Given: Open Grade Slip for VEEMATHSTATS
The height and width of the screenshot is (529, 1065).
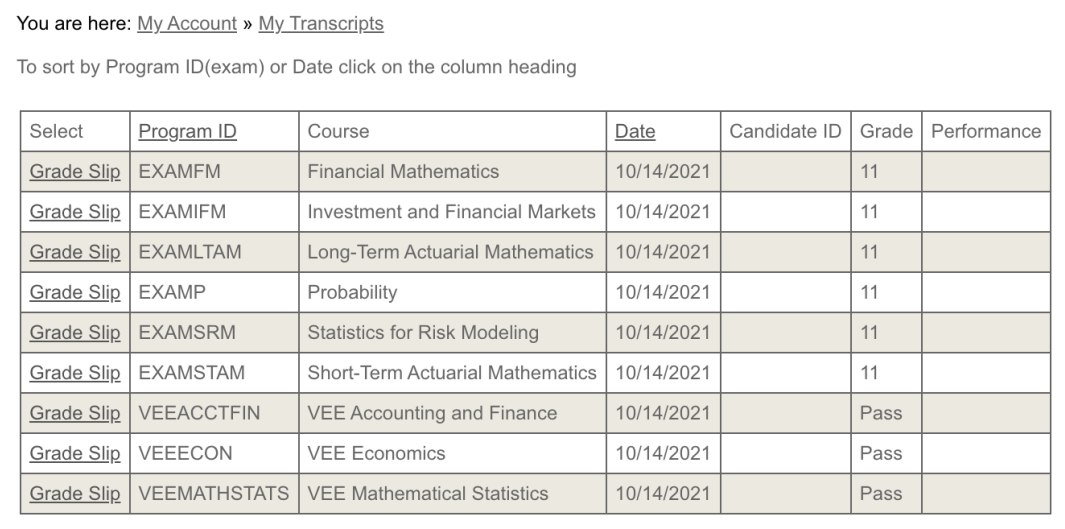Looking at the screenshot, I should [x=75, y=494].
